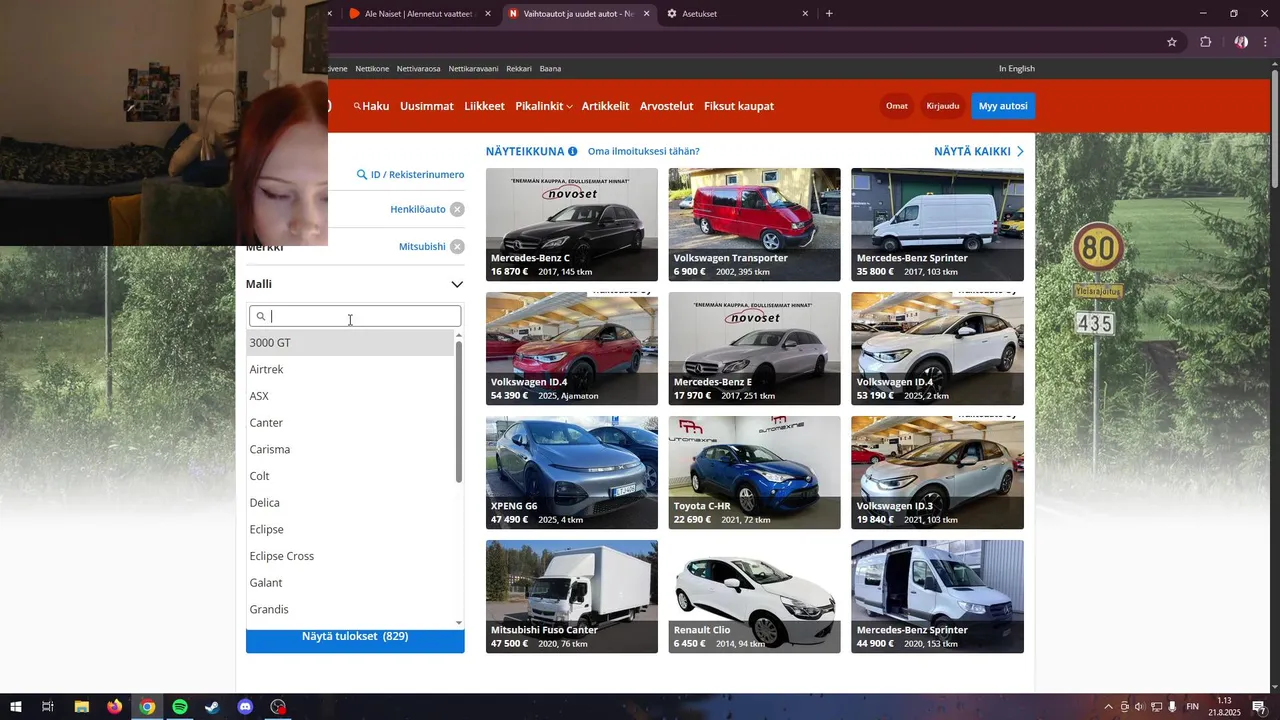Open the volume control in the tray
Viewport: 1280px width, 720px height.
(x=1140, y=707)
